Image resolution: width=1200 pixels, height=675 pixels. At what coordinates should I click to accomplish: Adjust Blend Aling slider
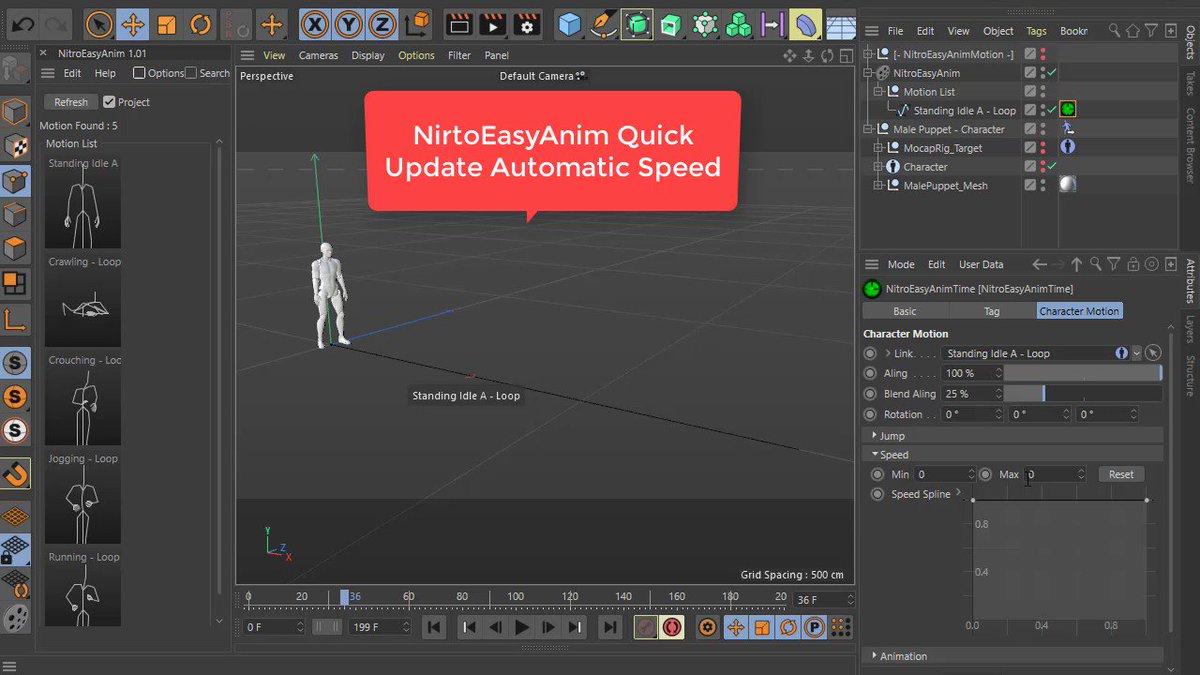tap(1083, 394)
